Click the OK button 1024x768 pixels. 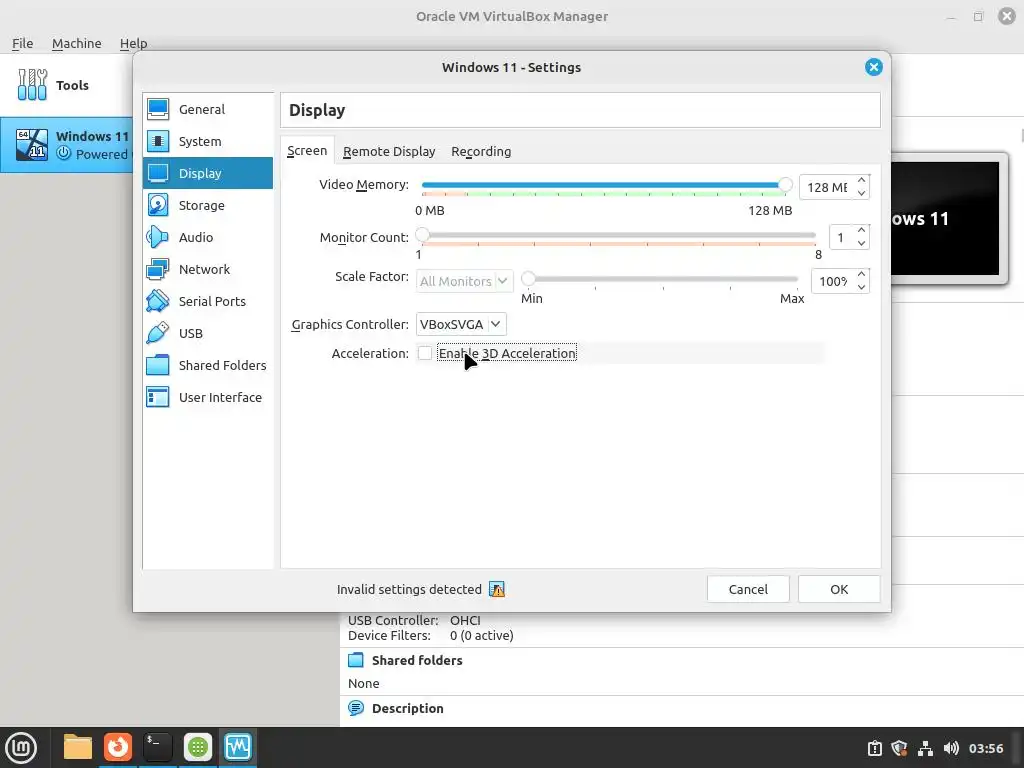coord(839,589)
